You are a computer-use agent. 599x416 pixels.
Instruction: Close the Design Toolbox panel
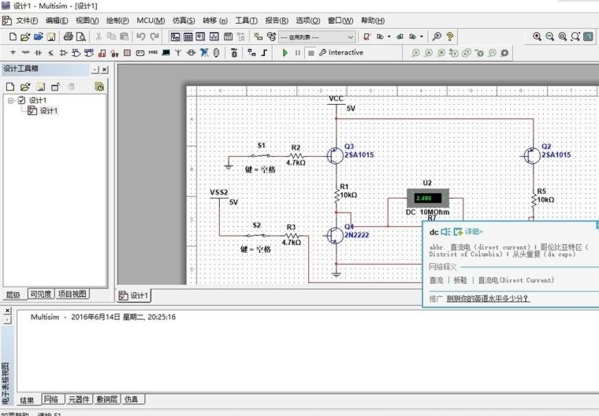104,70
